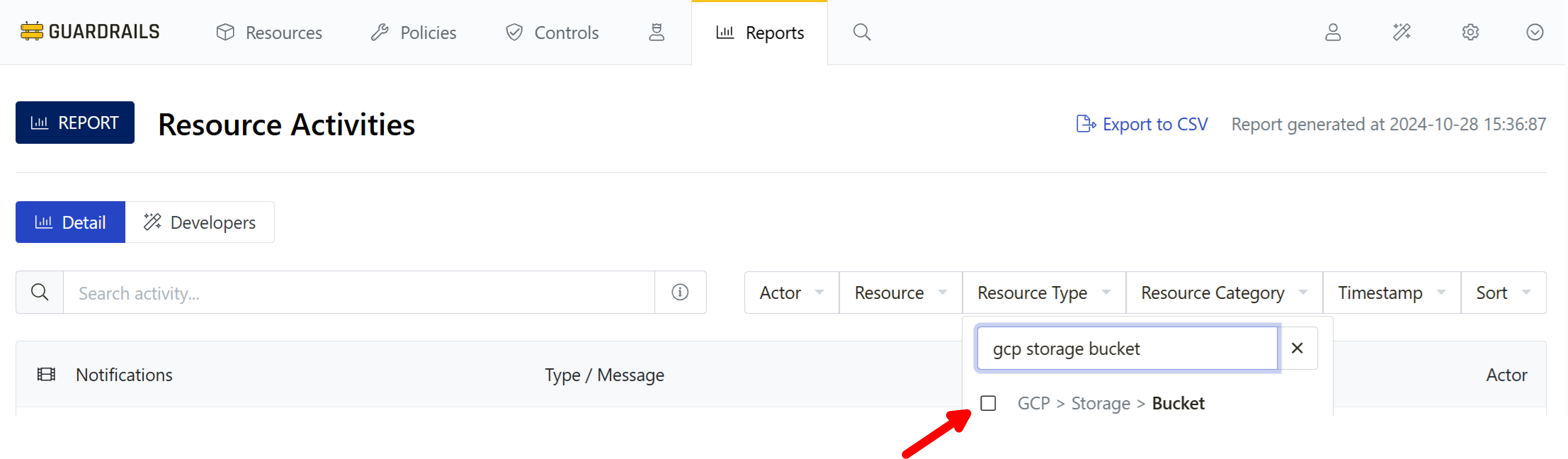Clear the resource type filter text
1568x459 pixels.
click(1297, 348)
